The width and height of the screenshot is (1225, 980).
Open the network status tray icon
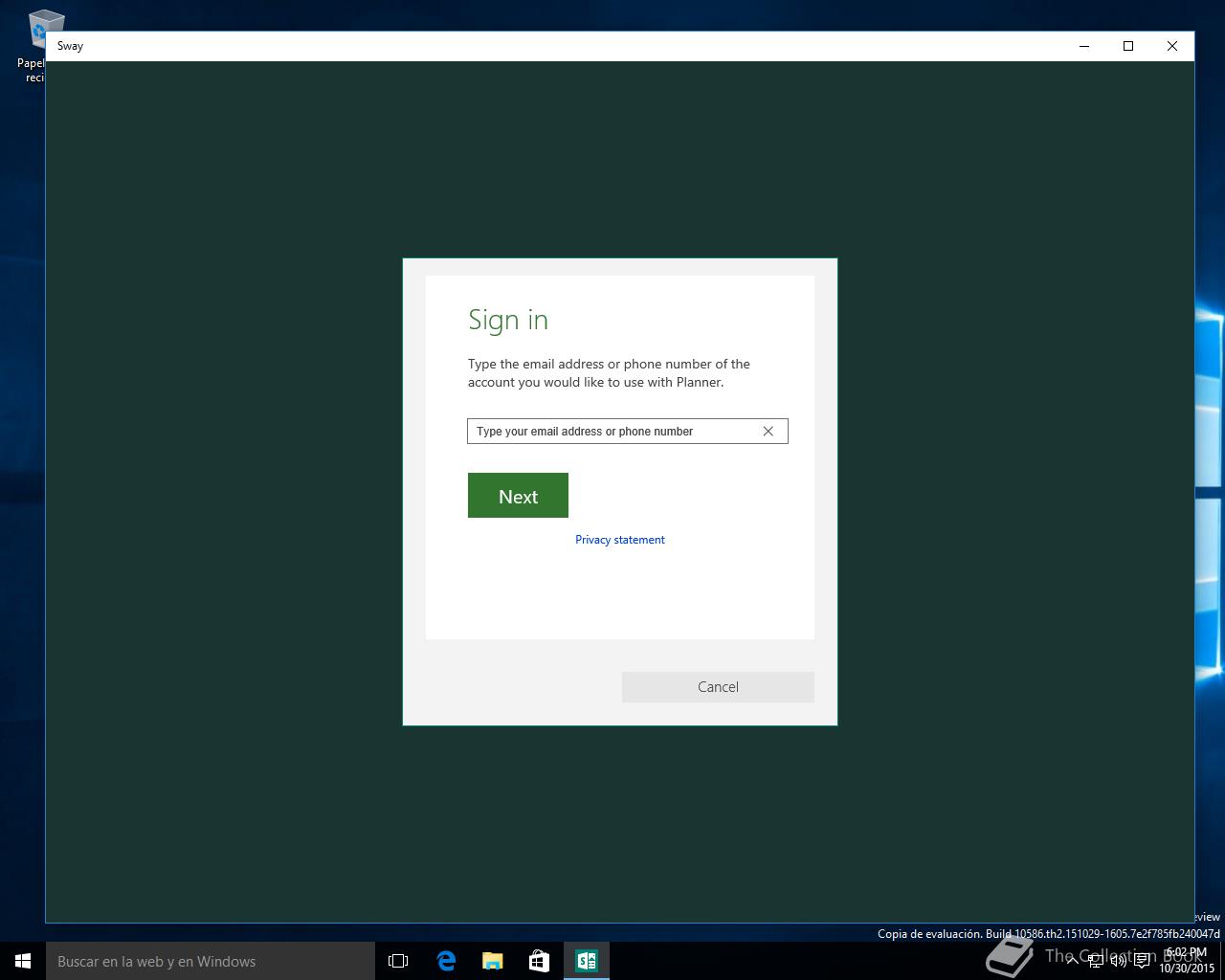[x=1096, y=961]
